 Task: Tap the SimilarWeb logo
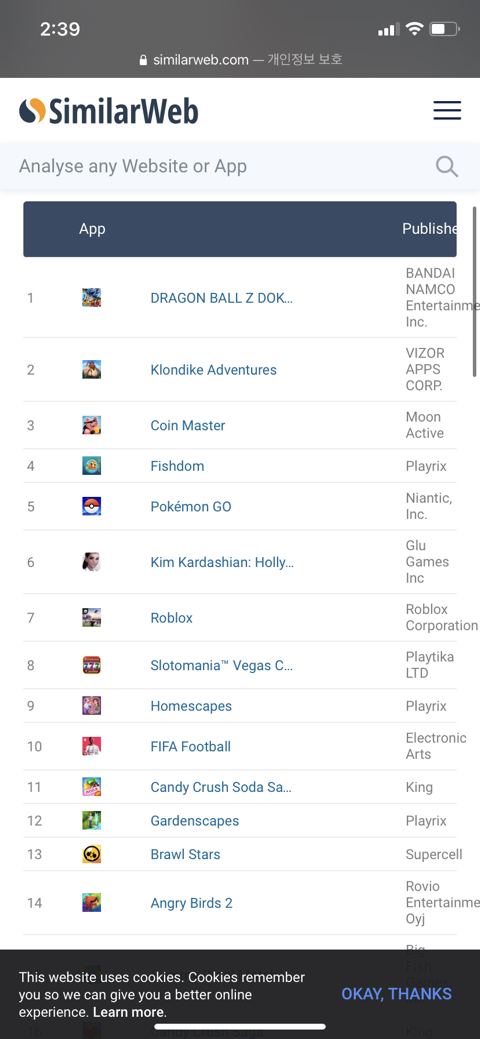click(x=109, y=111)
